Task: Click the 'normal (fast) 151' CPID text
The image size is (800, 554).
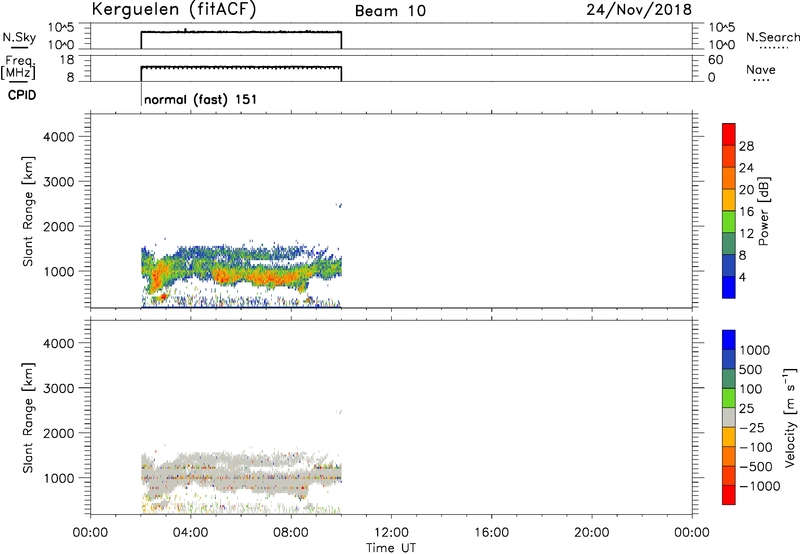Action: coord(201,99)
